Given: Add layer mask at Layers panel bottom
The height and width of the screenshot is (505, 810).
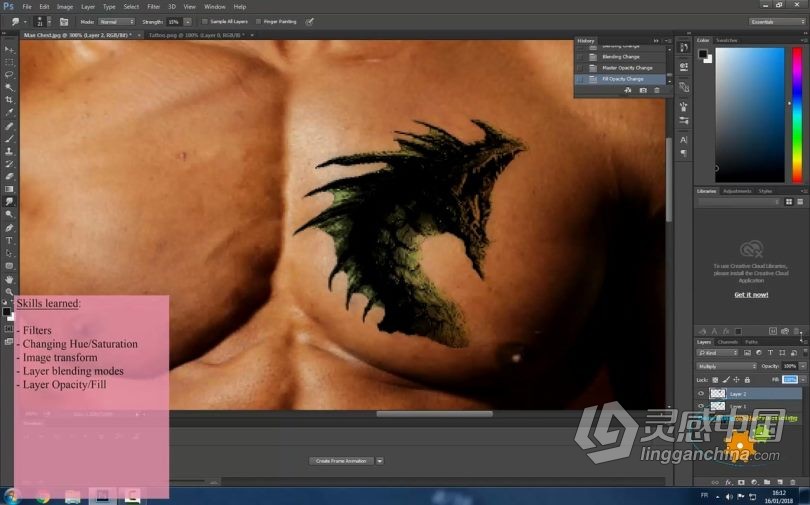Looking at the screenshot, I should pyautogui.click(x=741, y=482).
